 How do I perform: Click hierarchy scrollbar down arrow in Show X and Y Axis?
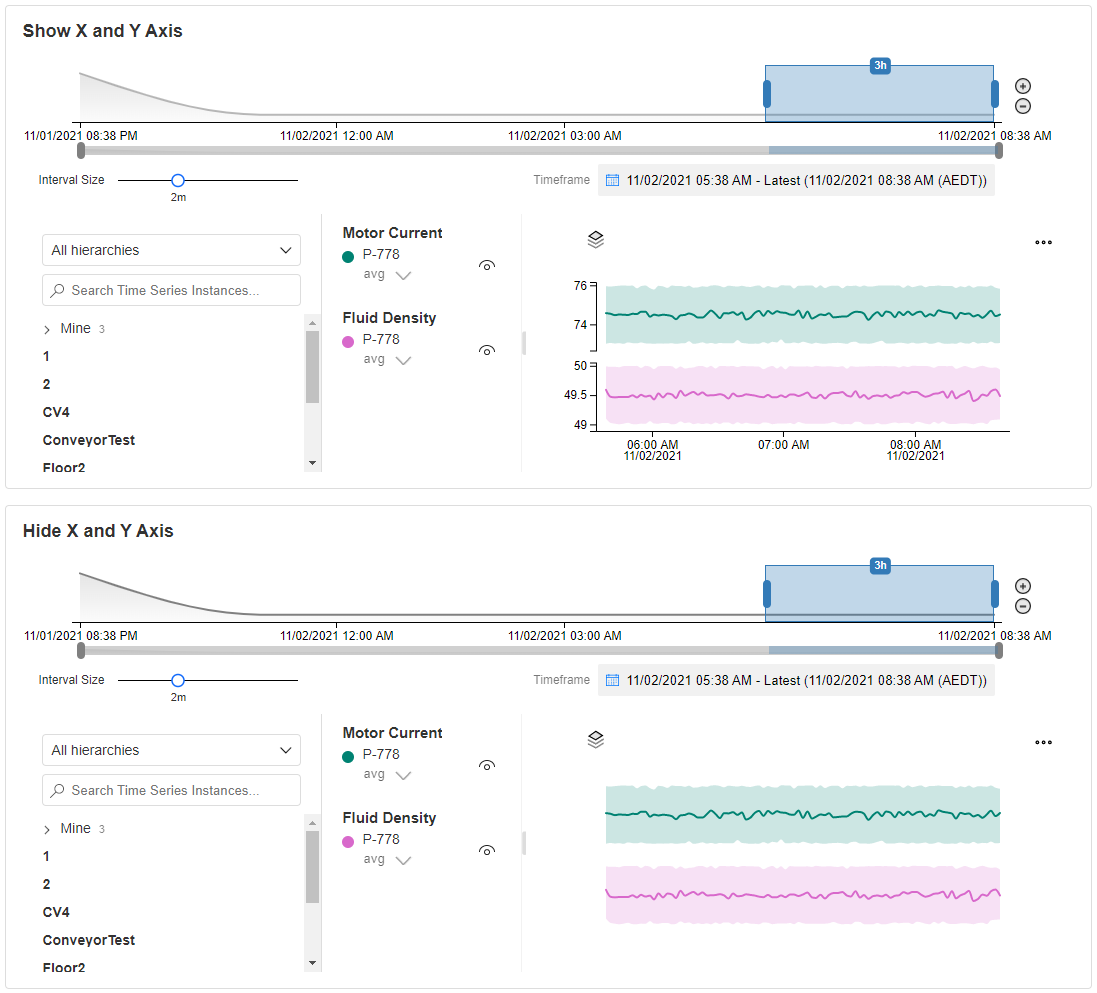[312, 463]
